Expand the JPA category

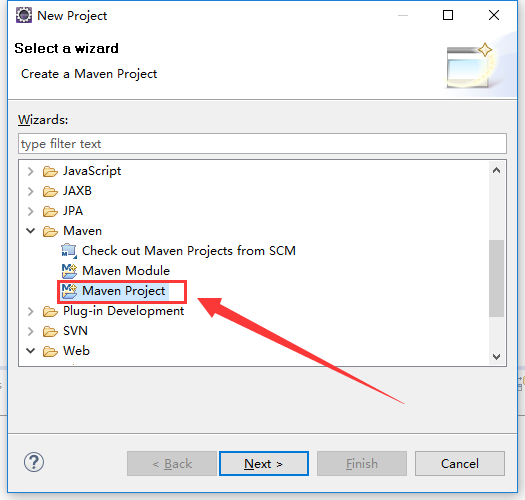[31, 211]
